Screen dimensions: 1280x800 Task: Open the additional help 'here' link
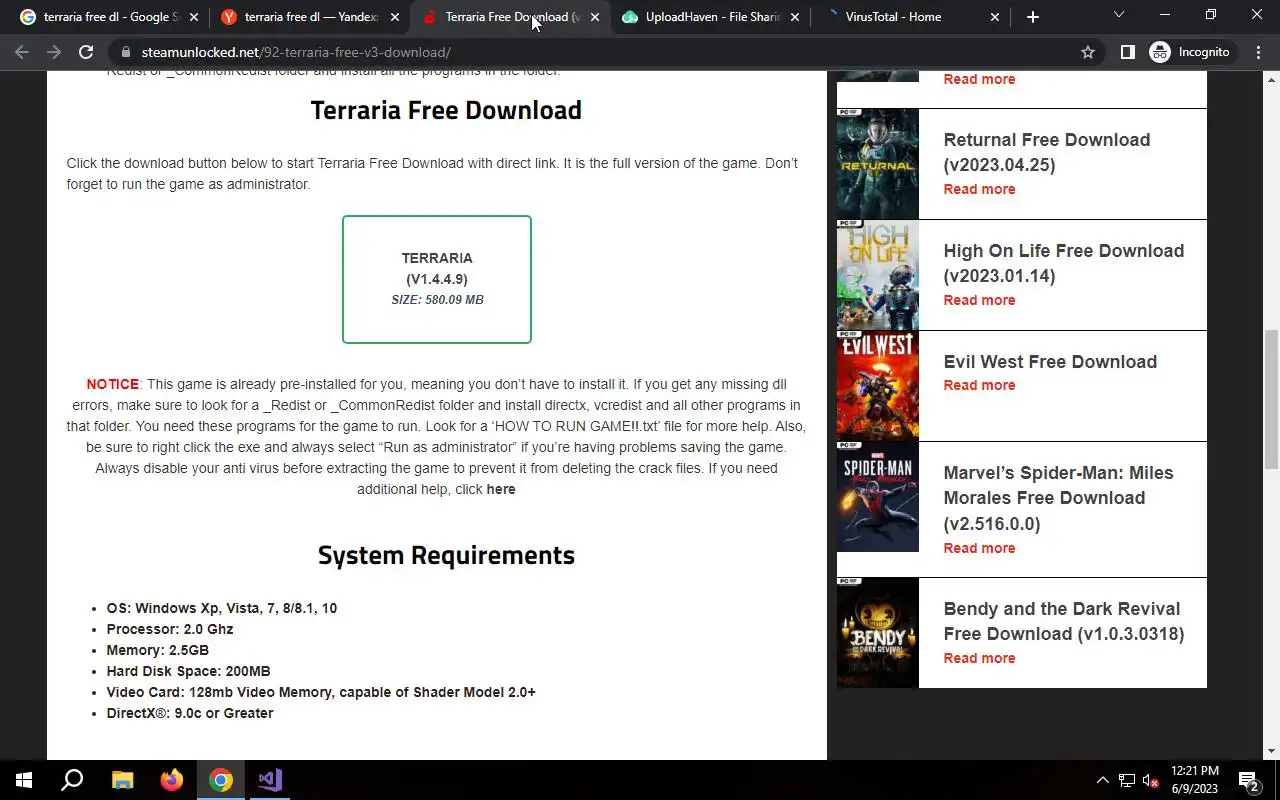point(501,489)
